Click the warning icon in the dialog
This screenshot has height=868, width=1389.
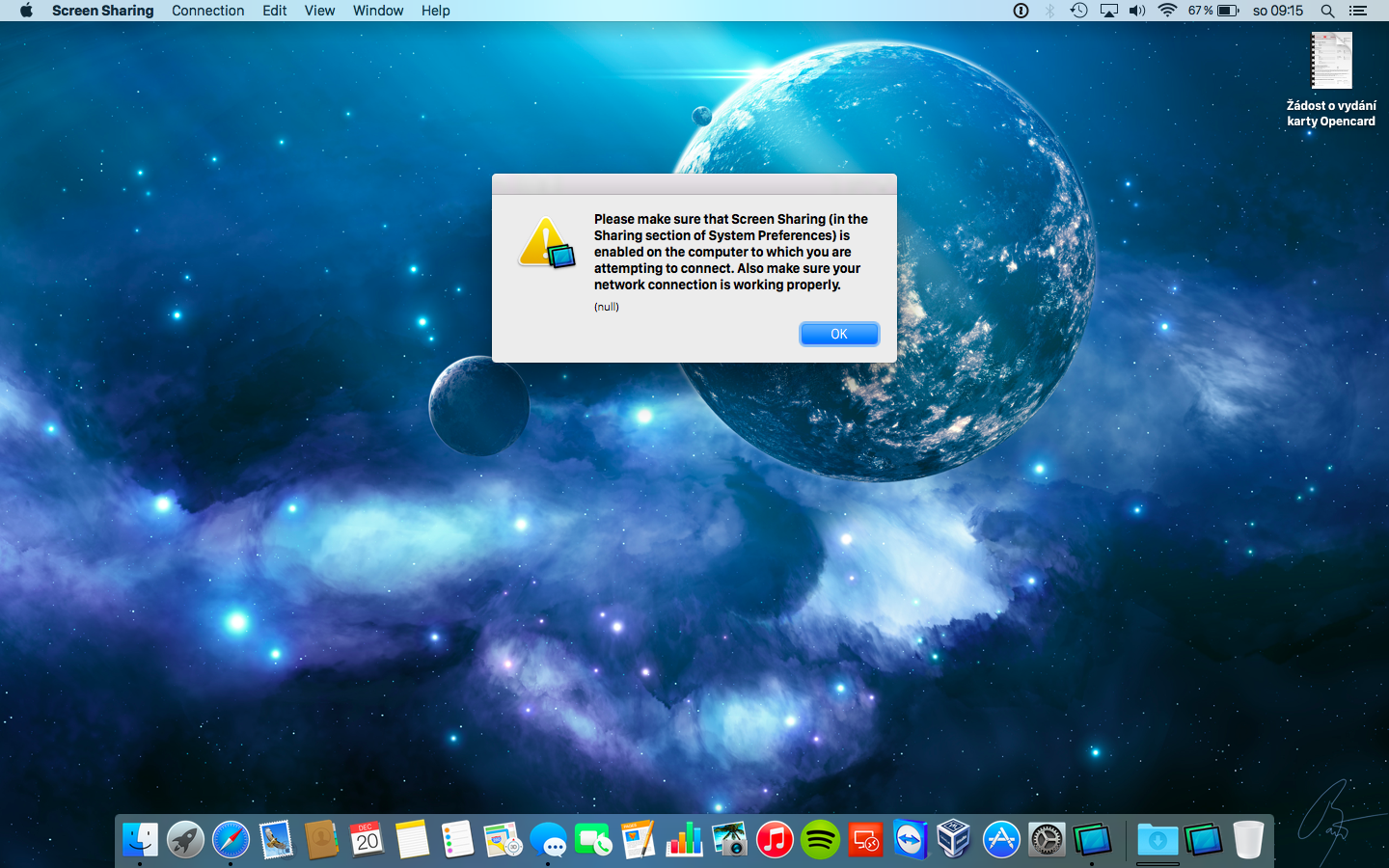pyautogui.click(x=547, y=243)
